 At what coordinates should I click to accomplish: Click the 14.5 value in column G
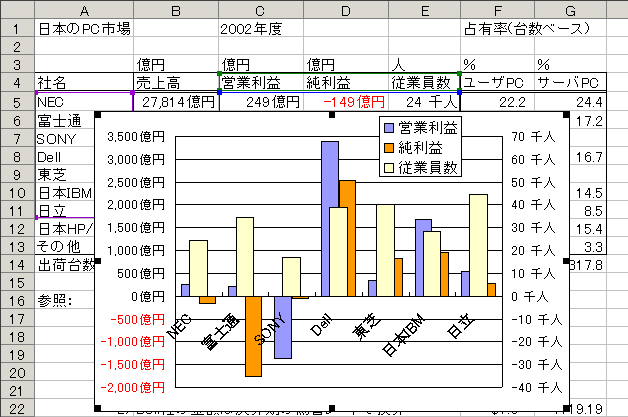tap(588, 193)
